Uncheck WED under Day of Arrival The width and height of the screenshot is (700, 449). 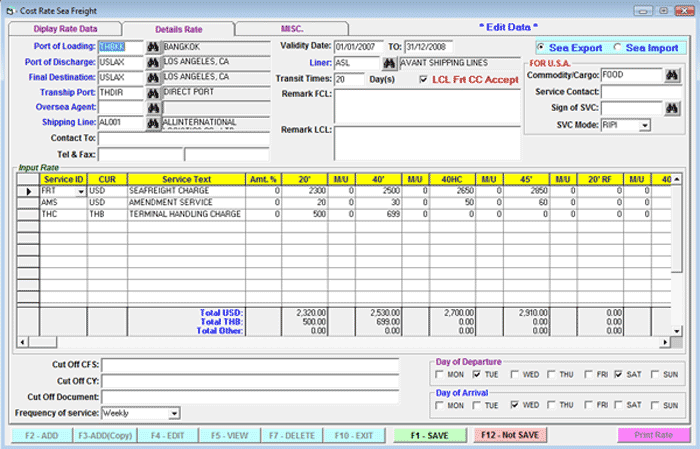point(515,405)
